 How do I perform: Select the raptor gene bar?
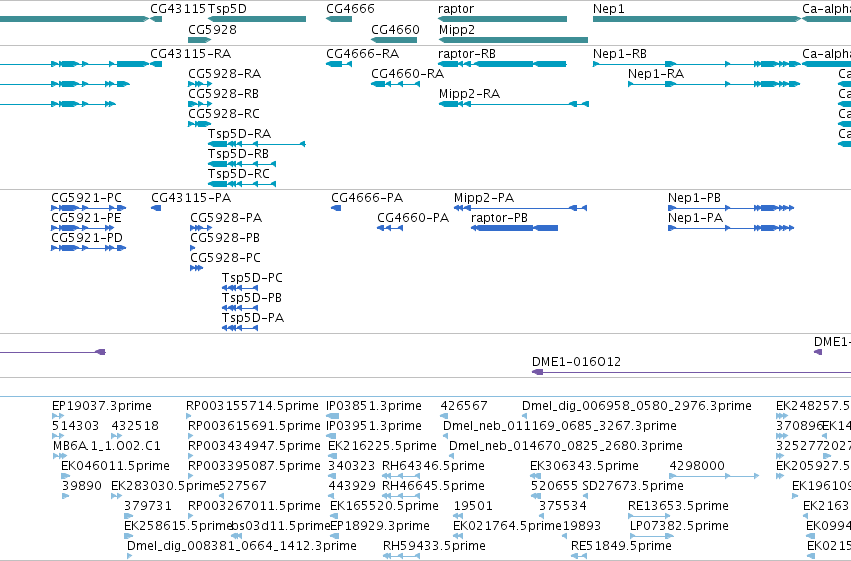click(x=503, y=19)
